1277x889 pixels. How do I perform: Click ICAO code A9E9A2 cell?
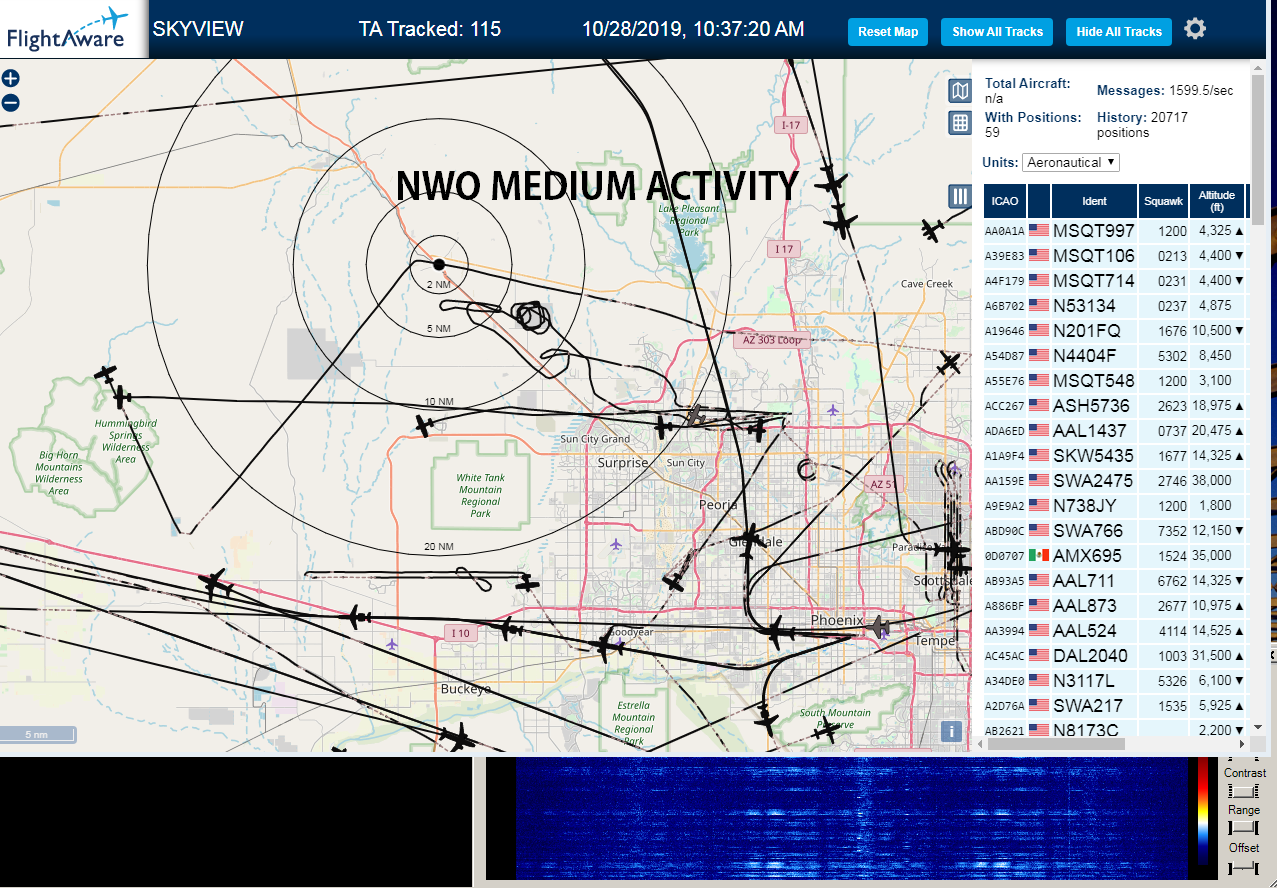tap(1004, 506)
